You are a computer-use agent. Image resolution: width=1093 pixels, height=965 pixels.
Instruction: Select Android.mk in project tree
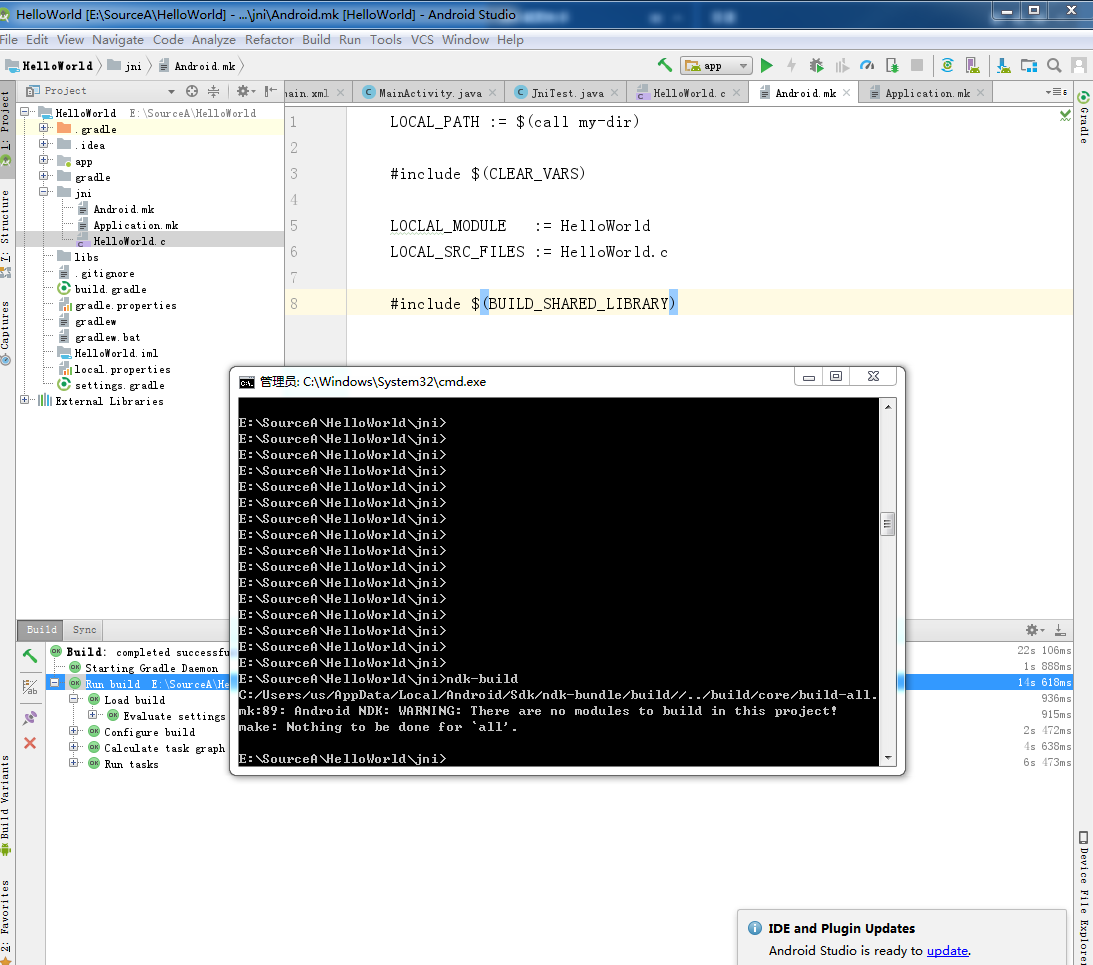(x=123, y=209)
